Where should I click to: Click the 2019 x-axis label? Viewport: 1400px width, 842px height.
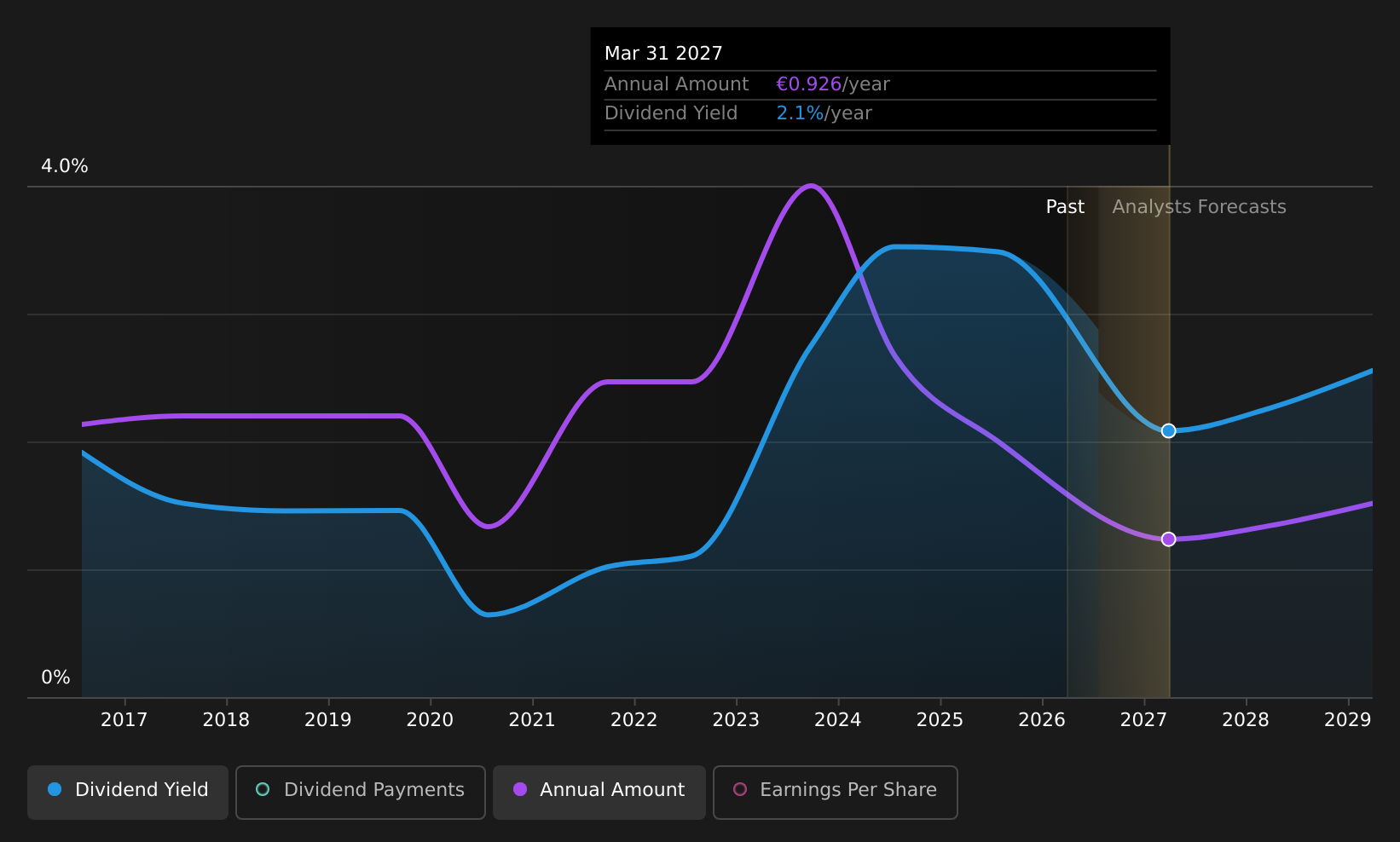click(x=328, y=720)
